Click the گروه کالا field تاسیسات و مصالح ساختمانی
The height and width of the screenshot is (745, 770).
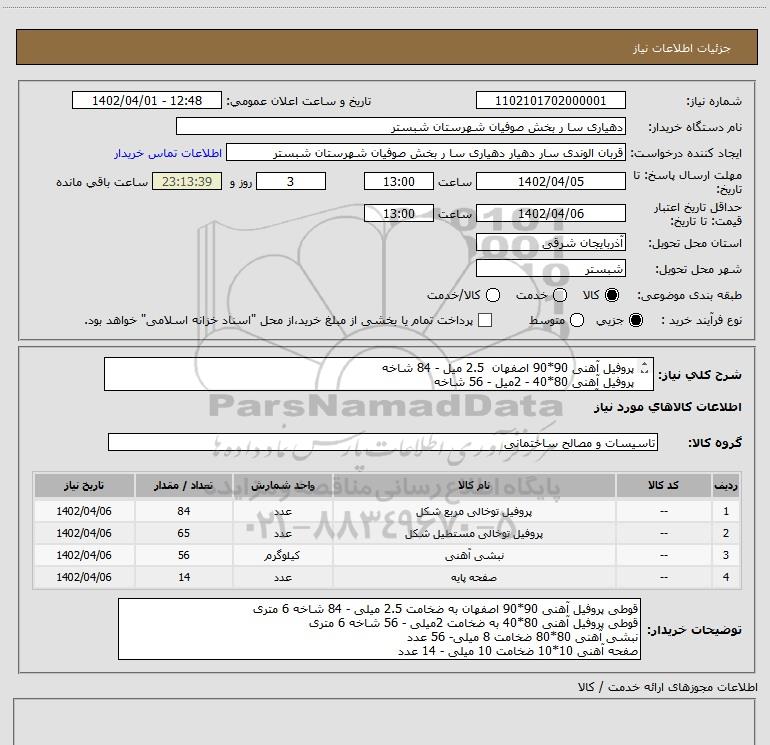point(383,442)
